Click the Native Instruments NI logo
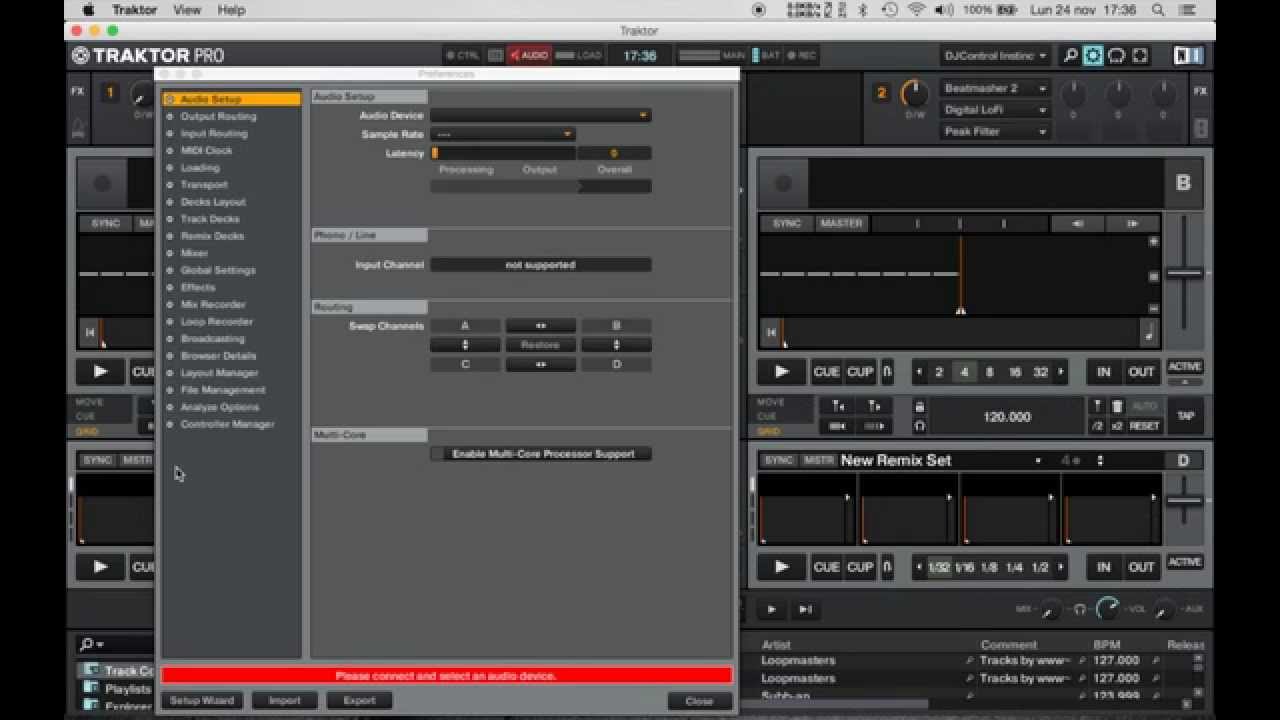Screen dimensions: 1280x720 1188,56
